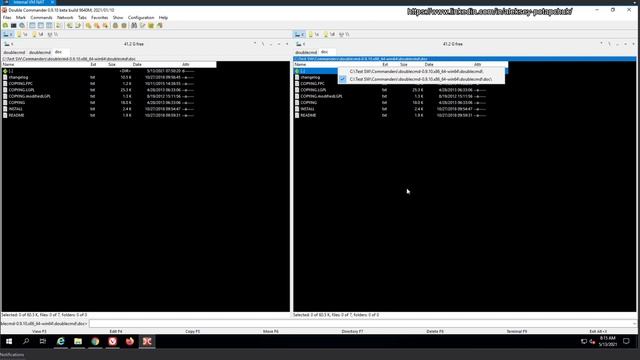Toggle Flat view toolbar icon

[x=59, y=25]
